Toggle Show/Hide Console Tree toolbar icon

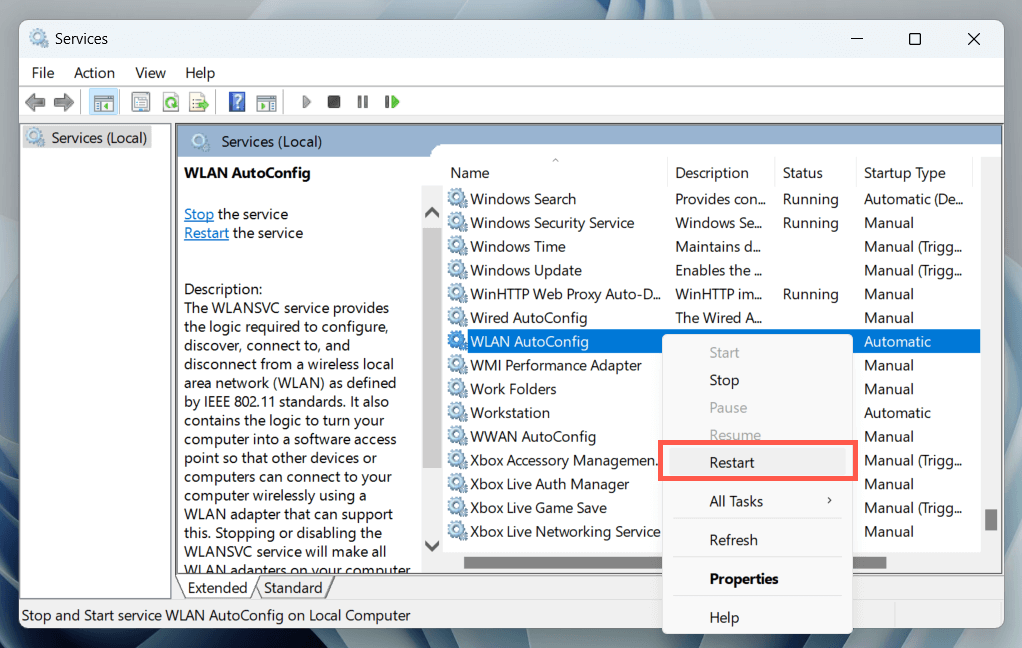(x=104, y=102)
